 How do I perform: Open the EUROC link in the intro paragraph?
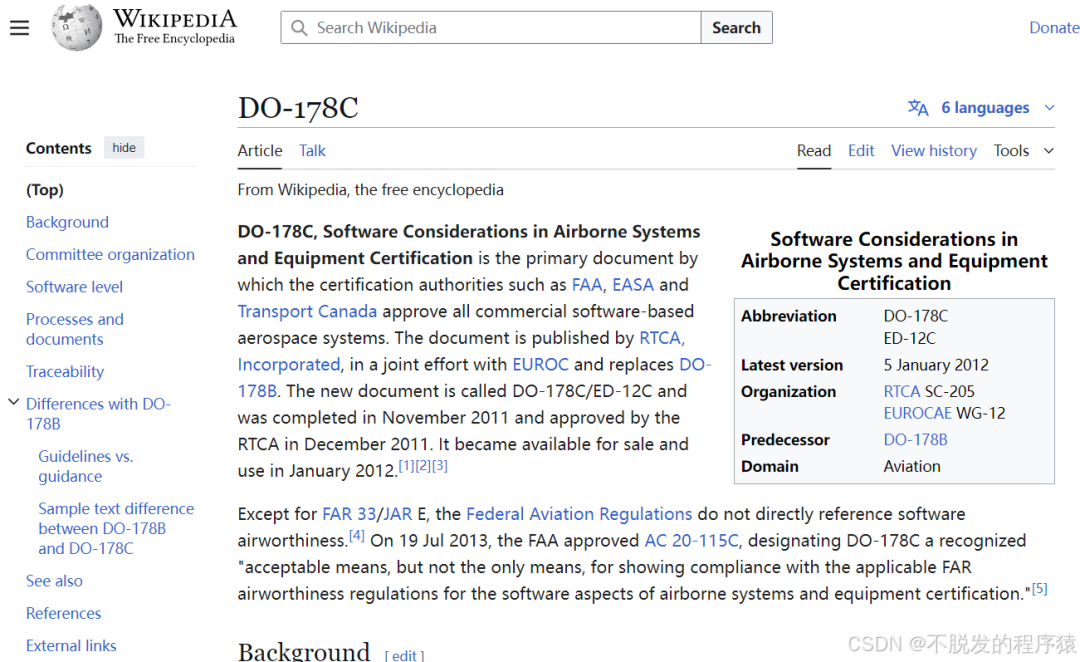point(541,364)
